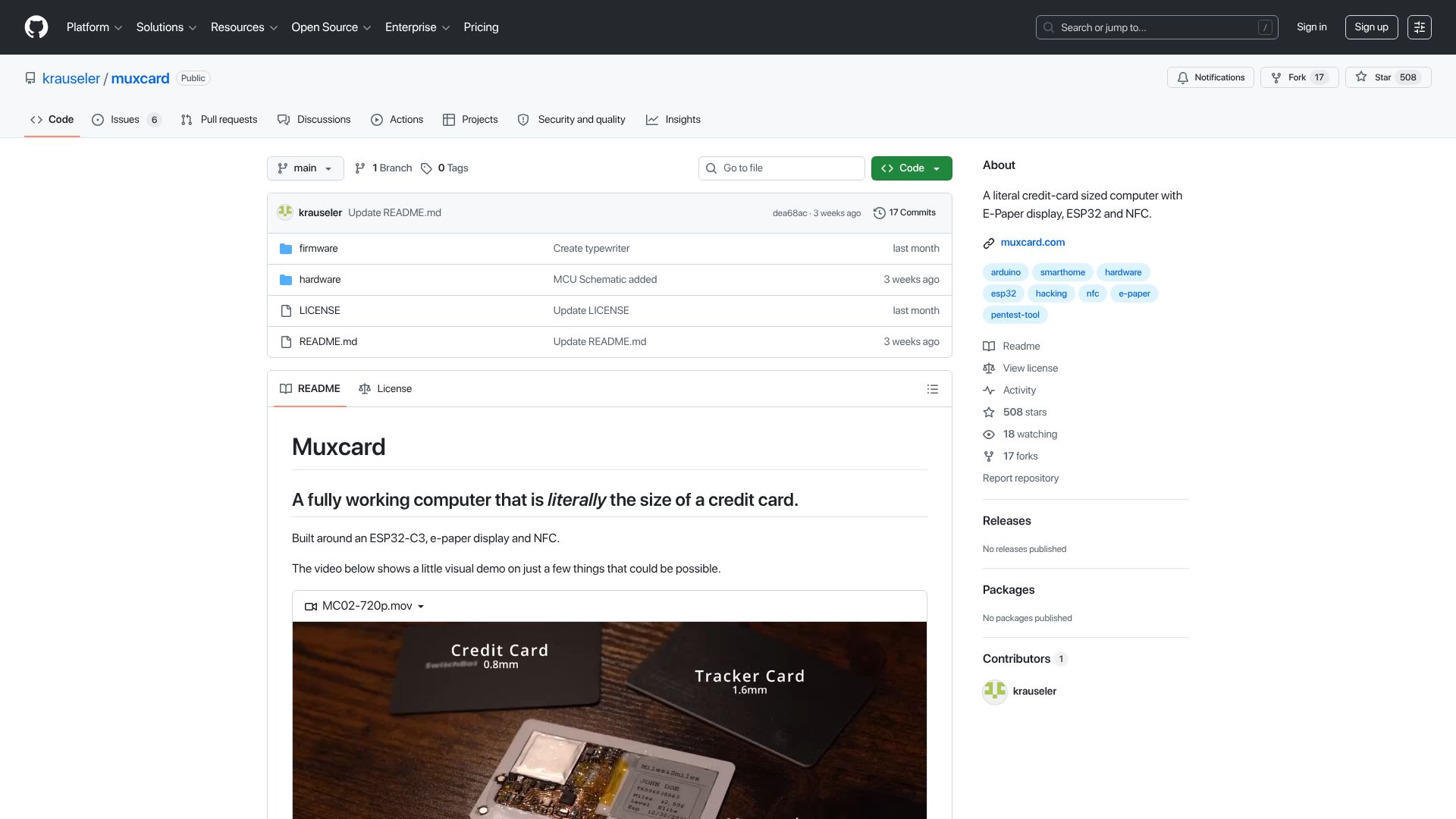The height and width of the screenshot is (819, 1456).
Task: Open the README outline list icon
Action: point(932,389)
